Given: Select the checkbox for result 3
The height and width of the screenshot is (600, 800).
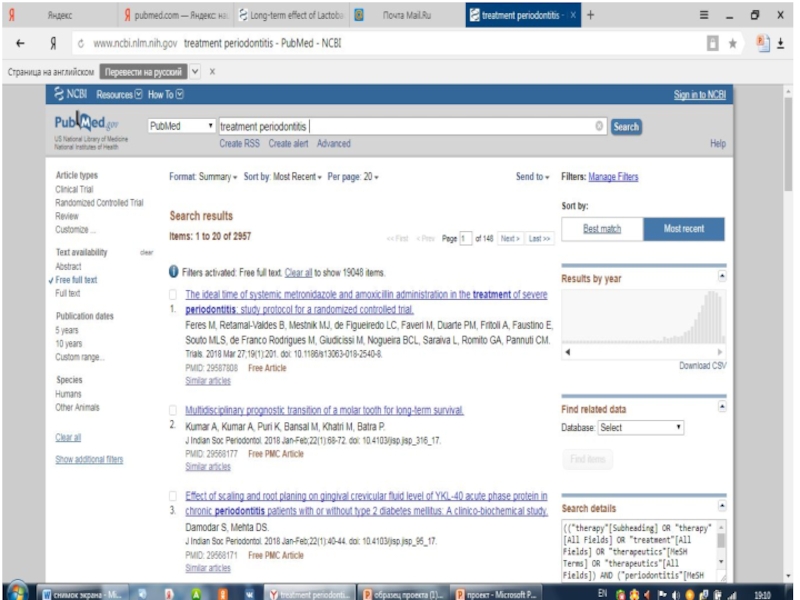Looking at the screenshot, I should [173, 496].
